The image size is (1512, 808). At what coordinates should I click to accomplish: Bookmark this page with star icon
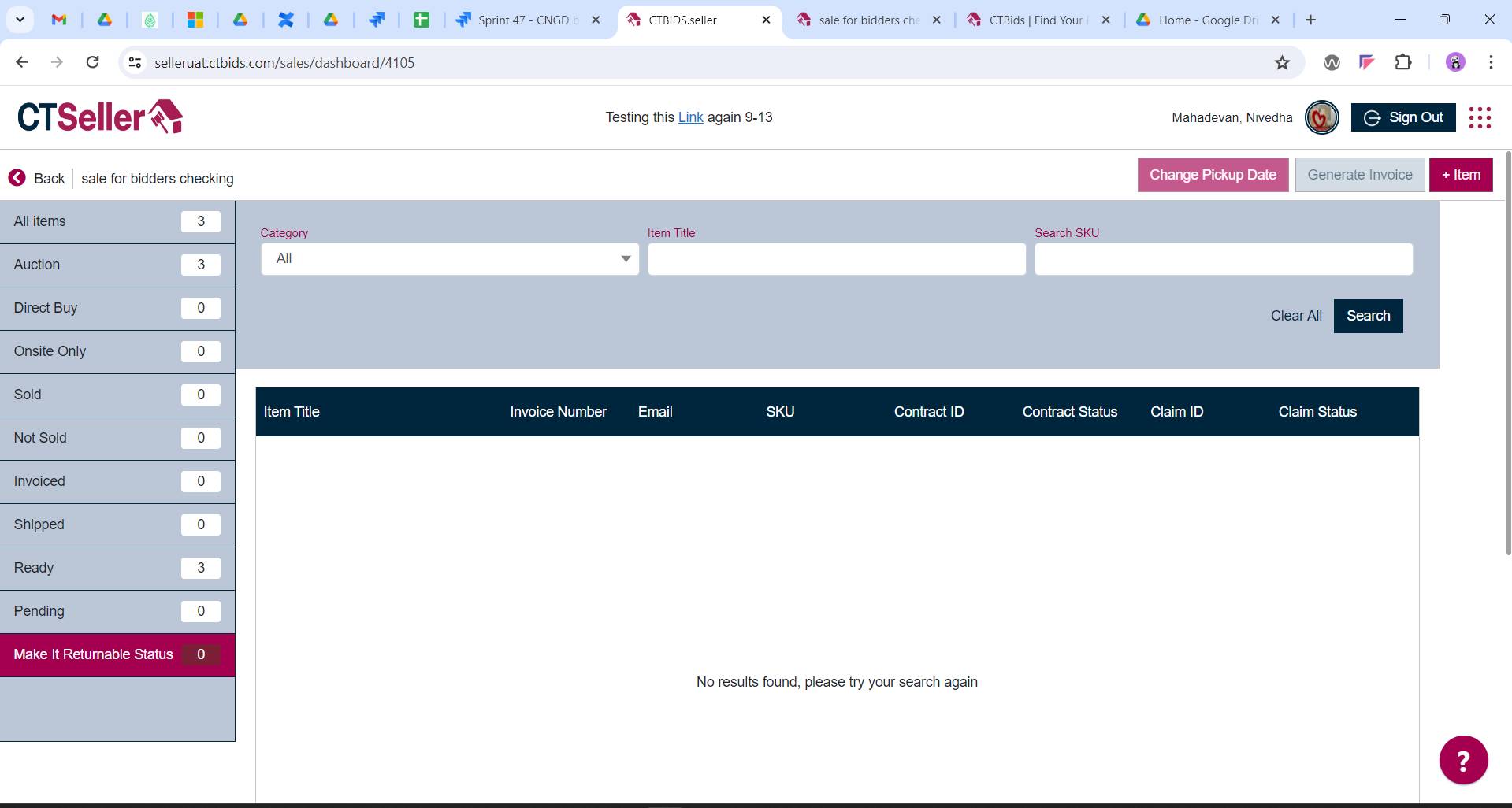click(1282, 63)
